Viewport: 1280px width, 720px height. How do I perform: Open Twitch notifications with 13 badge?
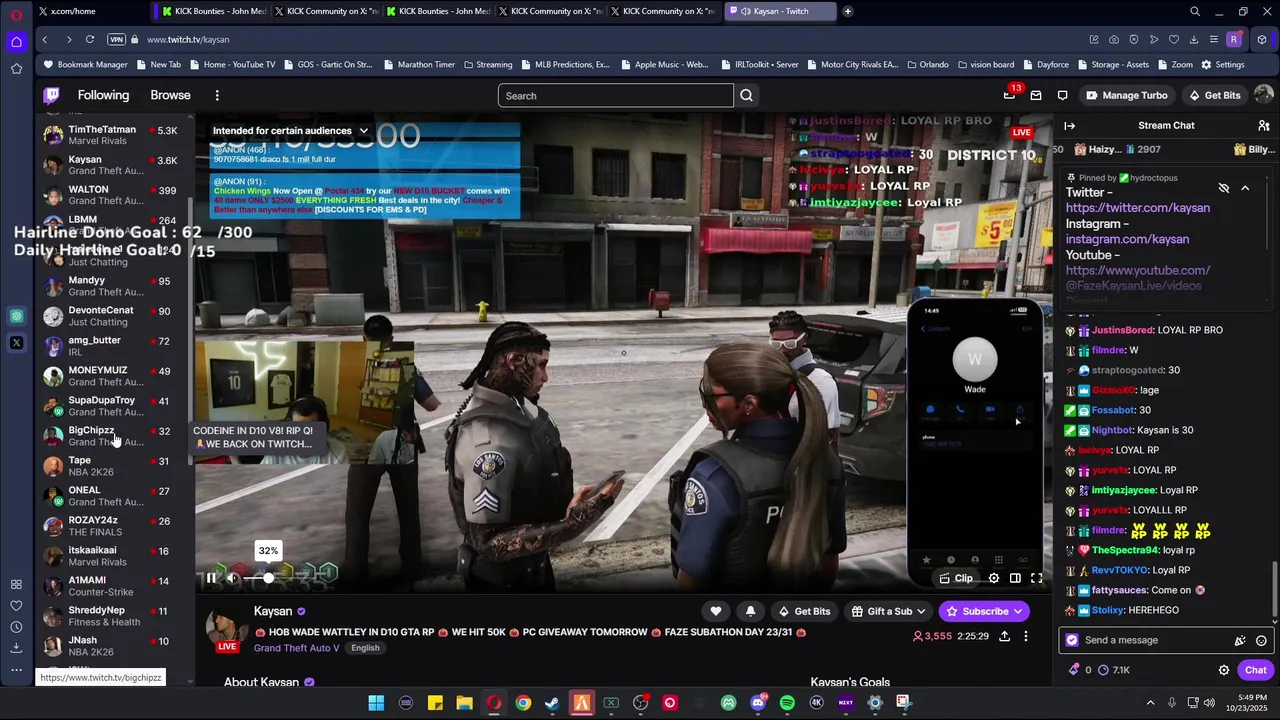[1010, 95]
